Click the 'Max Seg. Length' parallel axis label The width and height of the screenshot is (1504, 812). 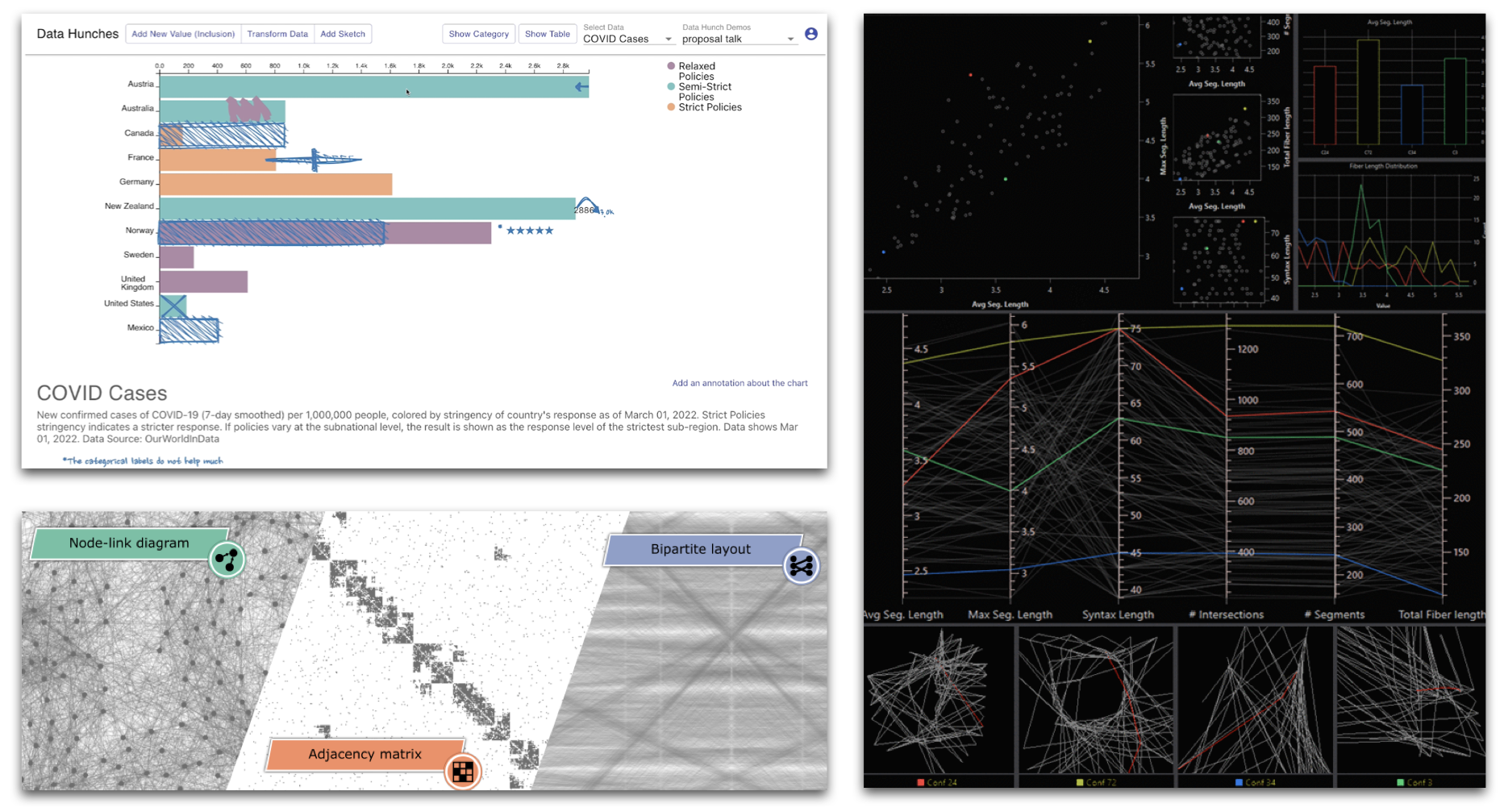(1010, 614)
